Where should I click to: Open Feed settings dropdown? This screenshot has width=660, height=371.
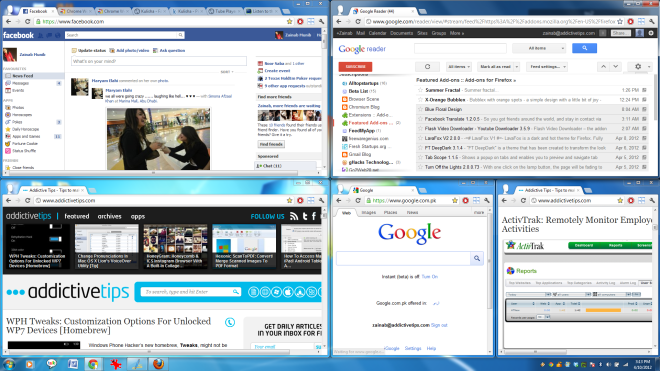tap(548, 67)
